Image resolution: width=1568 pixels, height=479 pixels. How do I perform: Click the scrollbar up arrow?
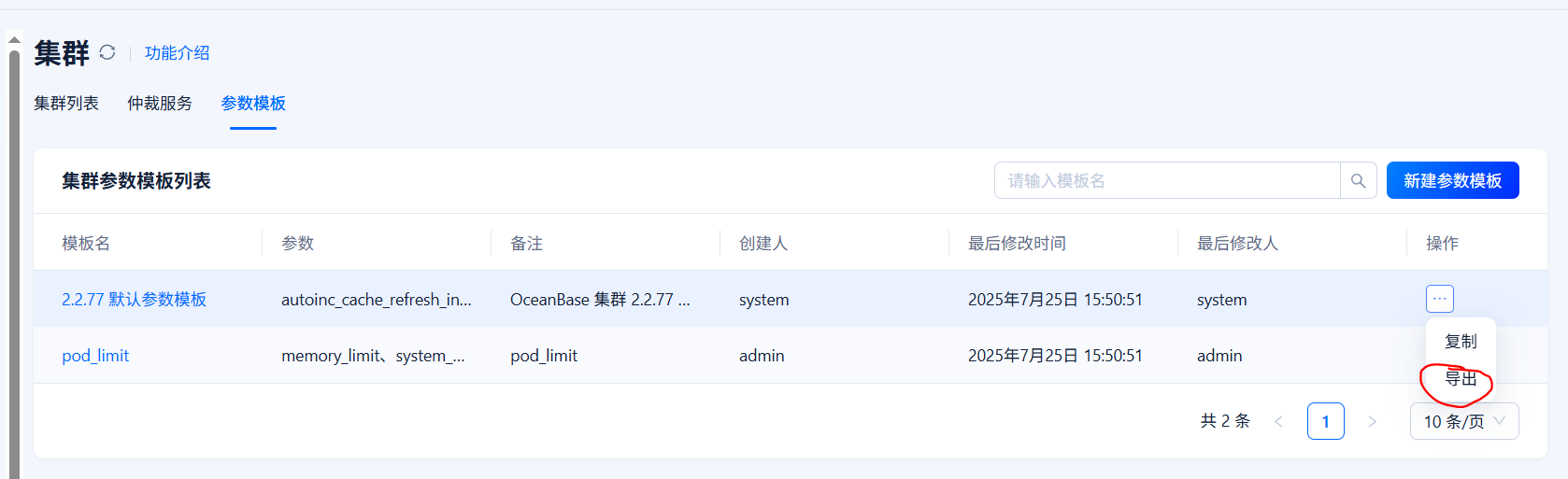click(14, 39)
